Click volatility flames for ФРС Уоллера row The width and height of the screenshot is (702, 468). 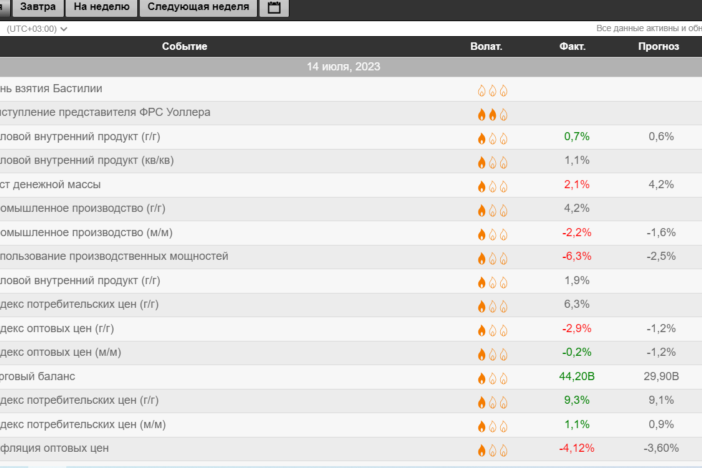[x=492, y=115]
